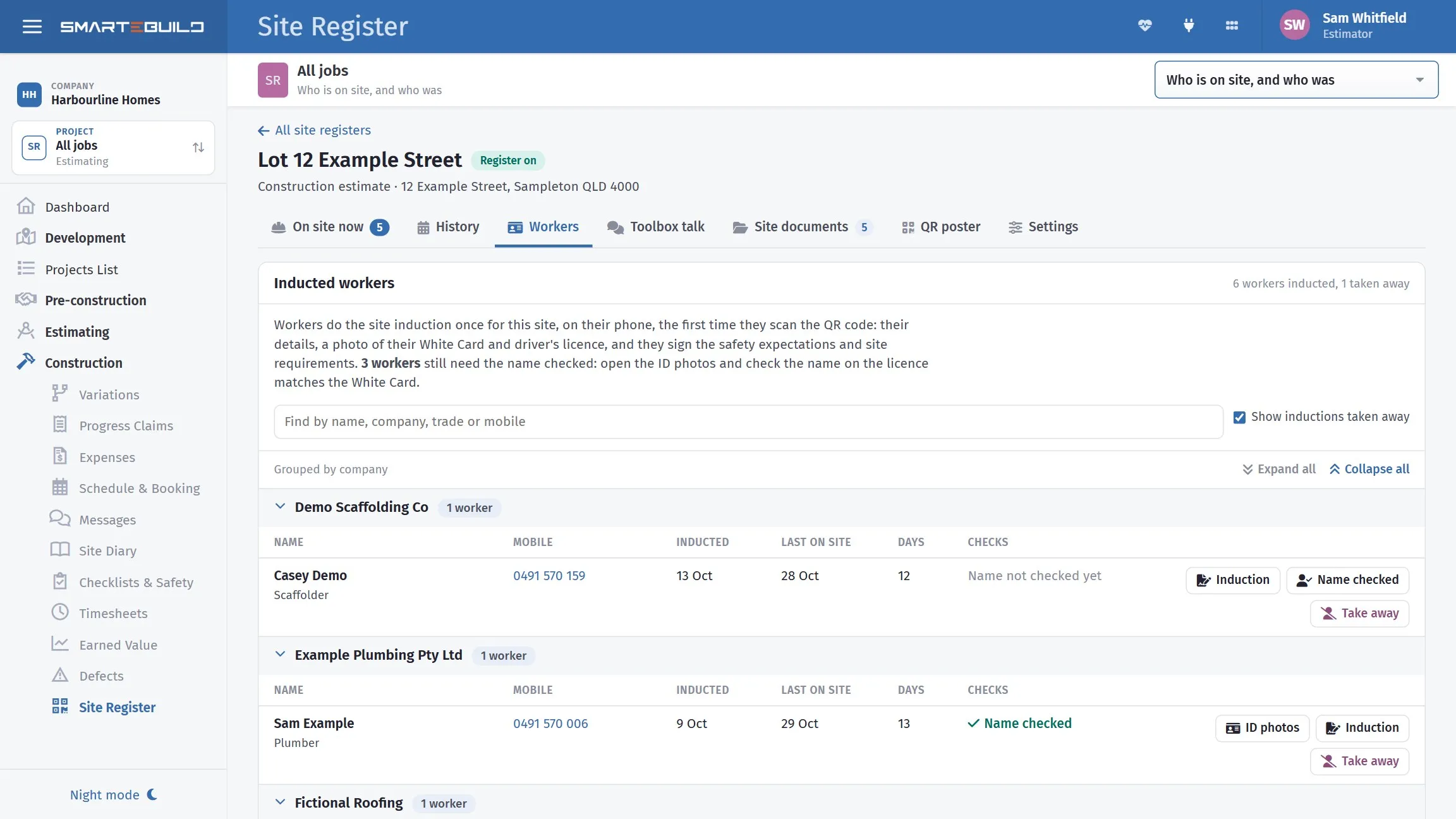Open Variations in the Construction menu
The width and height of the screenshot is (1456, 819).
[x=109, y=394]
